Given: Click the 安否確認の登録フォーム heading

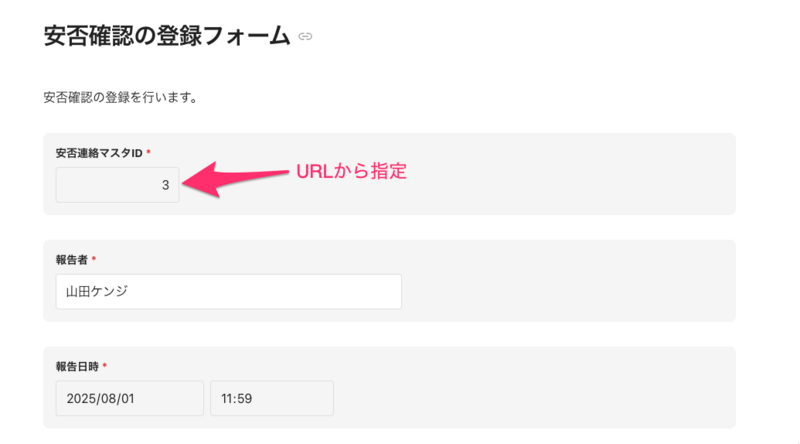Looking at the screenshot, I should tap(167, 37).
